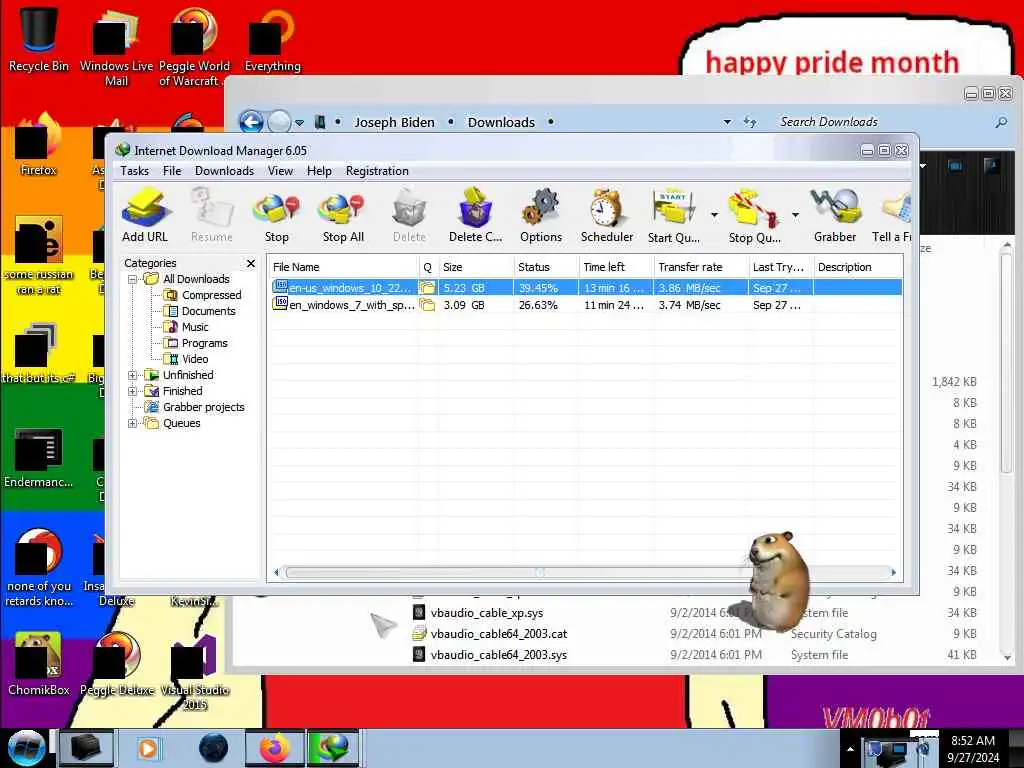Open the File menu

click(x=172, y=171)
